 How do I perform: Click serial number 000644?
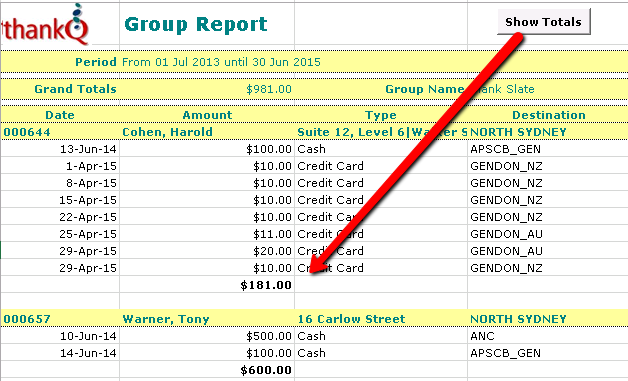click(x=27, y=132)
